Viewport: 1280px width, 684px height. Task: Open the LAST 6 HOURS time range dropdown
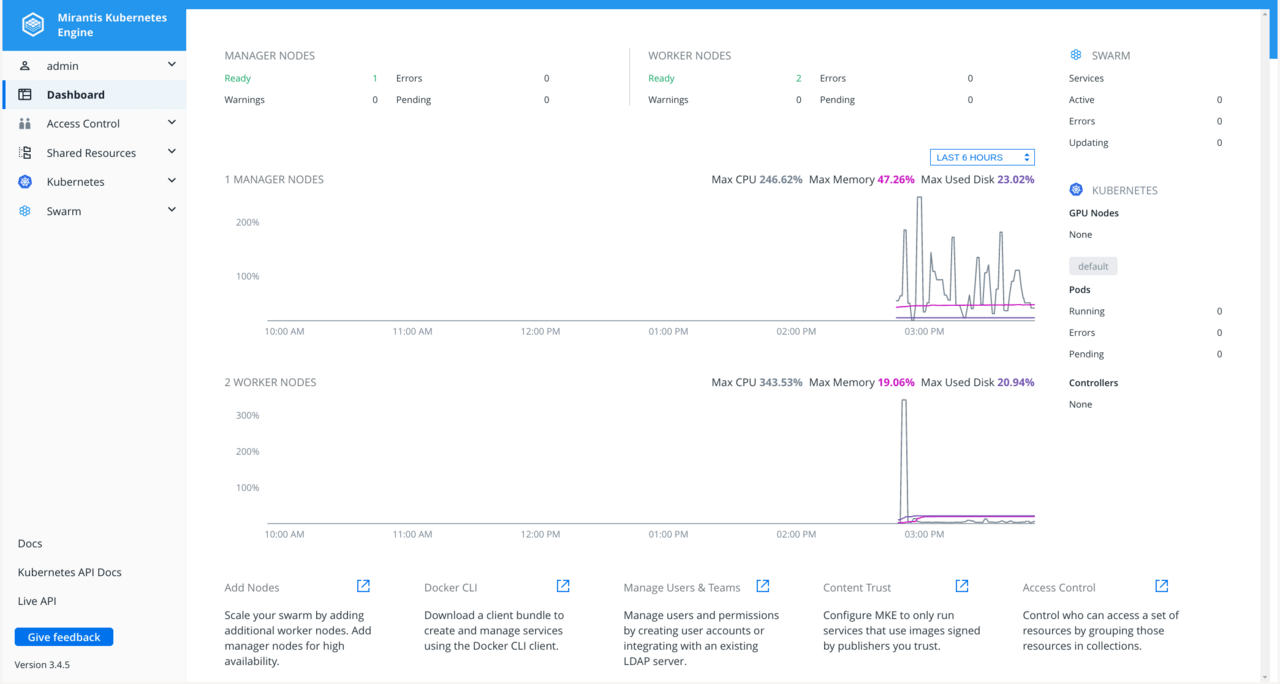(x=982, y=157)
